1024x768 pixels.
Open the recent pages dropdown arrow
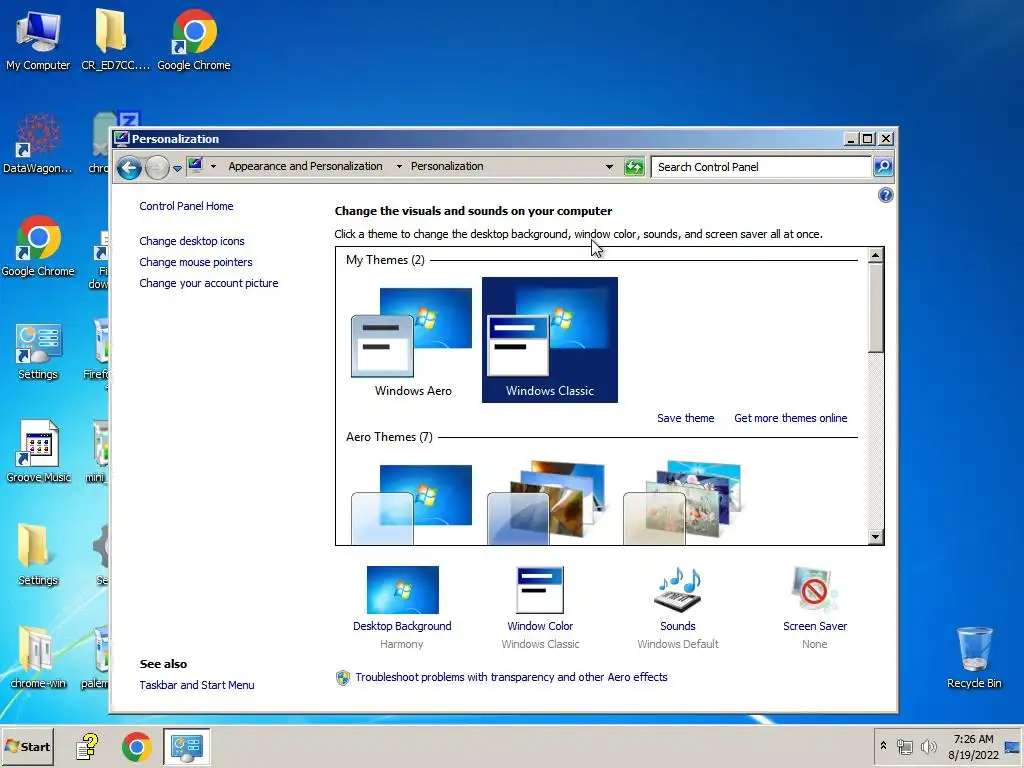point(177,168)
